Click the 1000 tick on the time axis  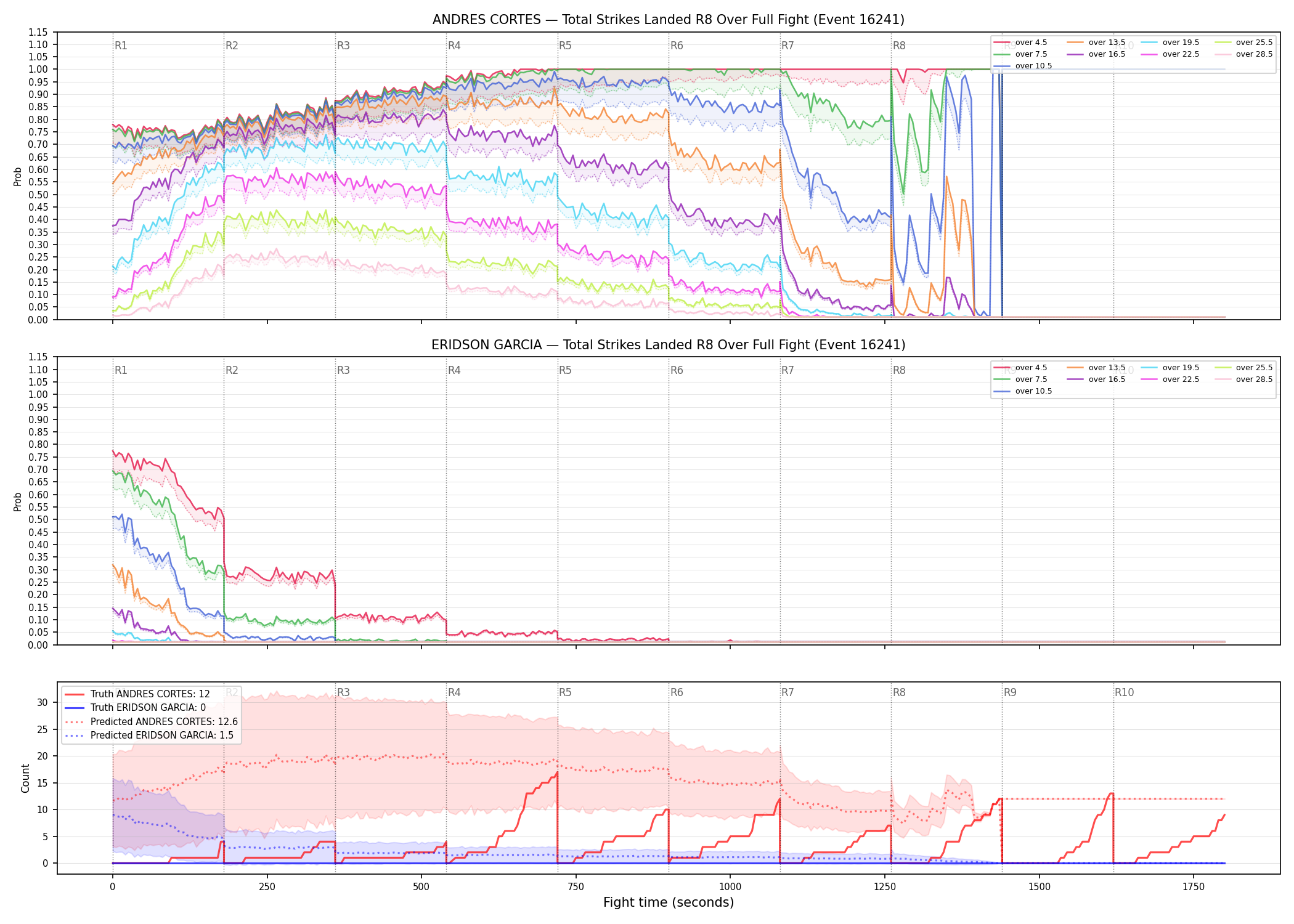[730, 887]
